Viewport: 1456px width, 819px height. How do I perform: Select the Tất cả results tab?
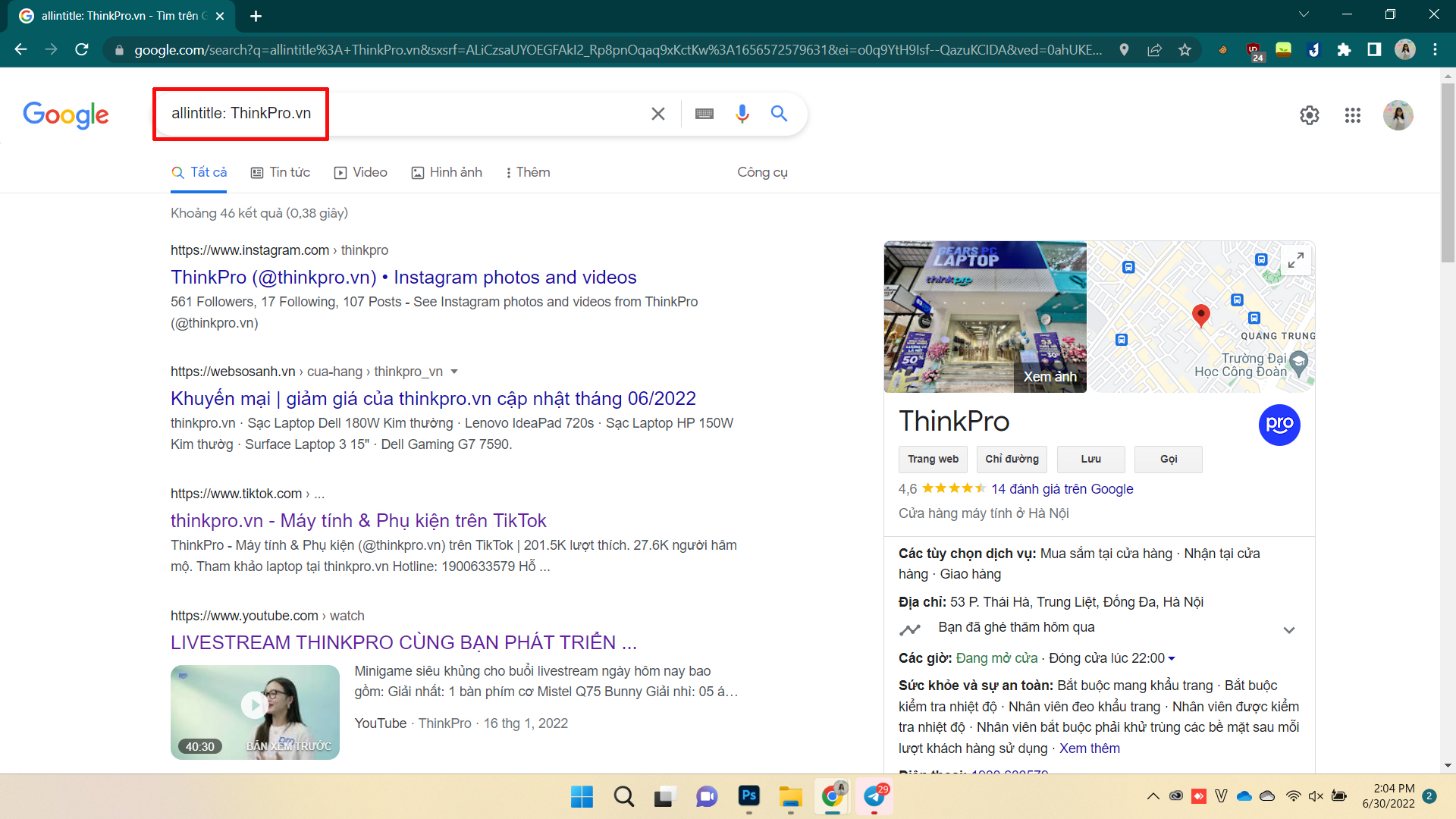pos(199,172)
